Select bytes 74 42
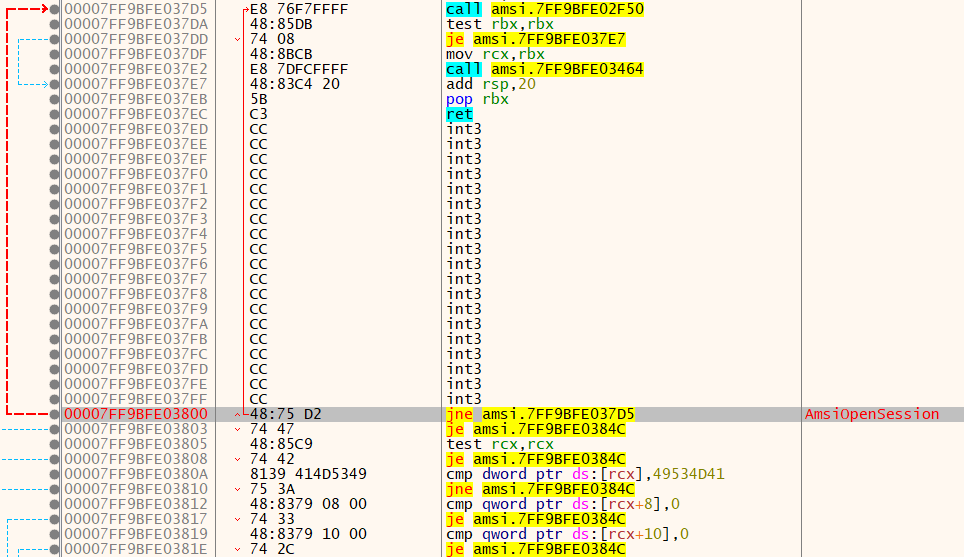 click(x=272, y=459)
